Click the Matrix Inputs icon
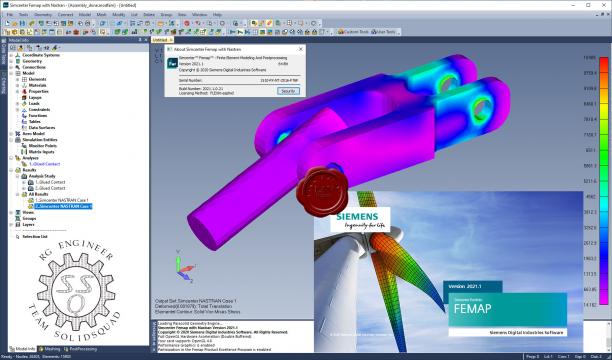Viewport: 612px width, 360px height. 24,152
